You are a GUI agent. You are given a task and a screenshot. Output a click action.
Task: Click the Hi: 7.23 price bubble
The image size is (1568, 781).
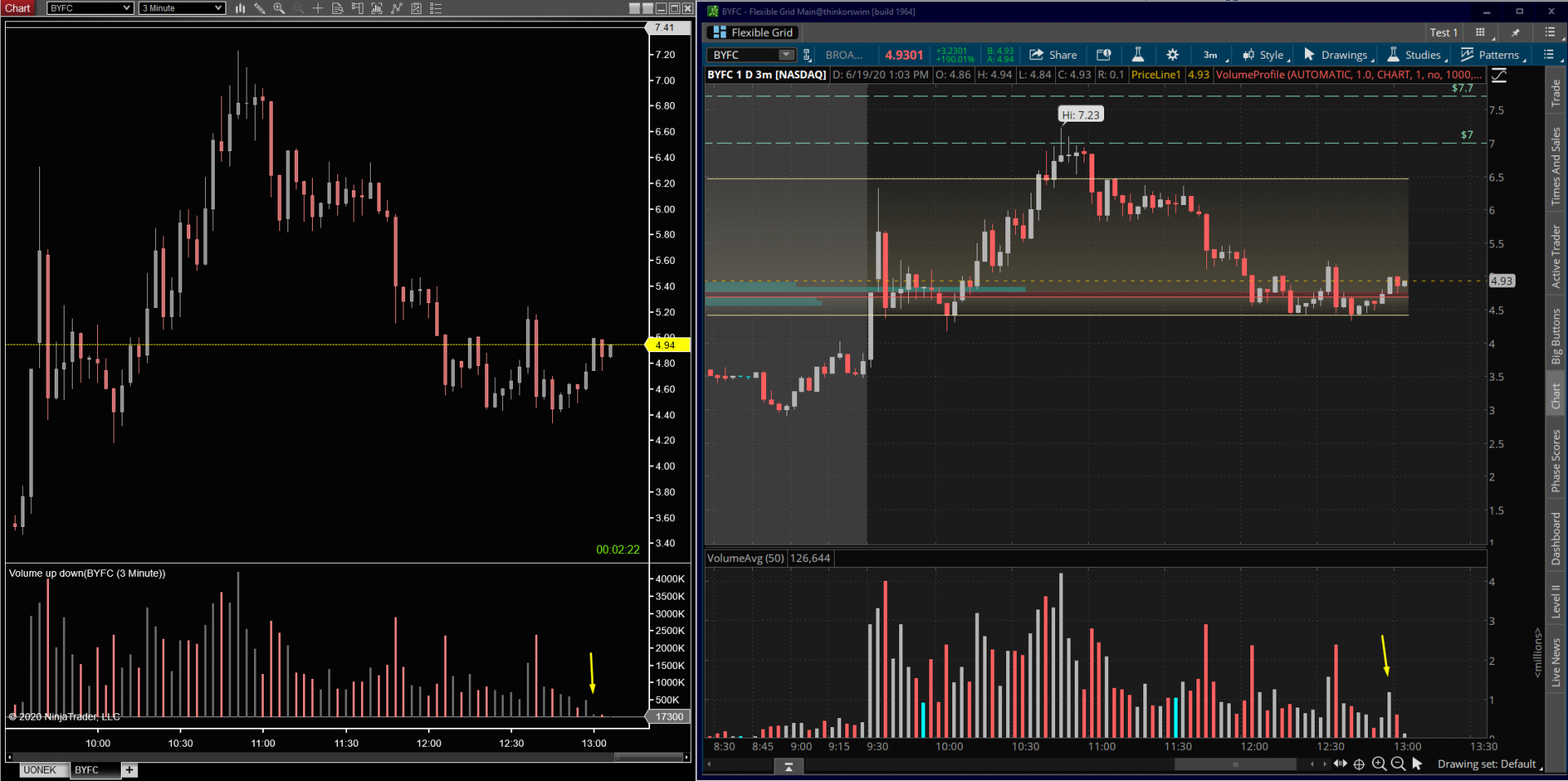(1080, 114)
